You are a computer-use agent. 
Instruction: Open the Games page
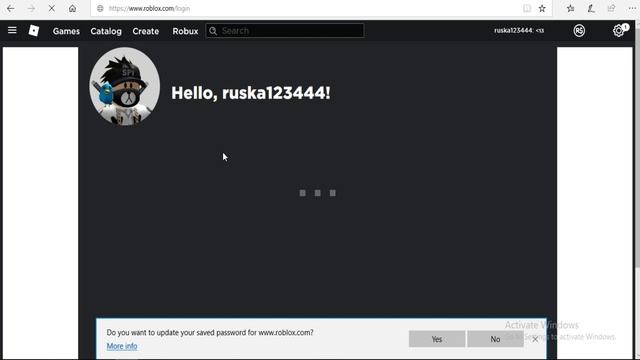[66, 31]
